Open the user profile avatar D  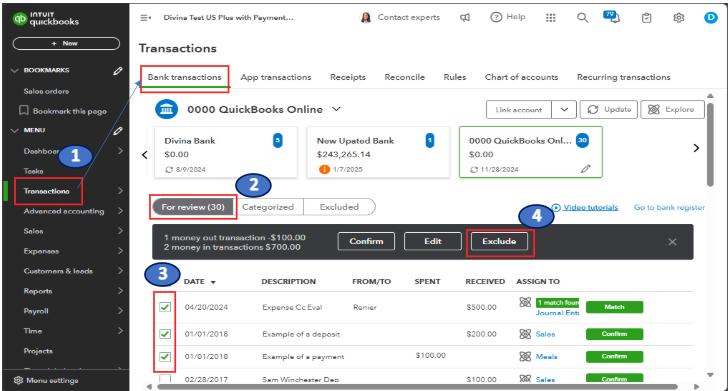tap(710, 17)
